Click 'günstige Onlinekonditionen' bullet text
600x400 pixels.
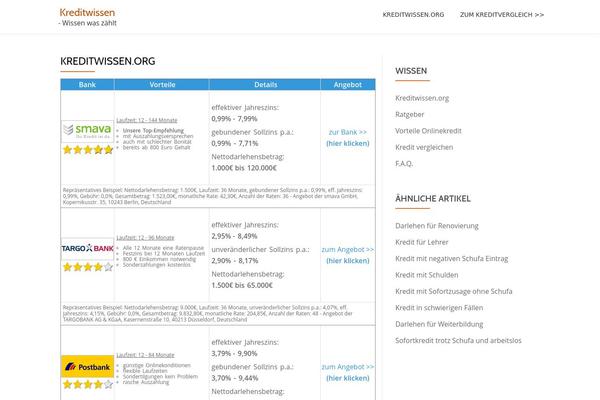157,366
